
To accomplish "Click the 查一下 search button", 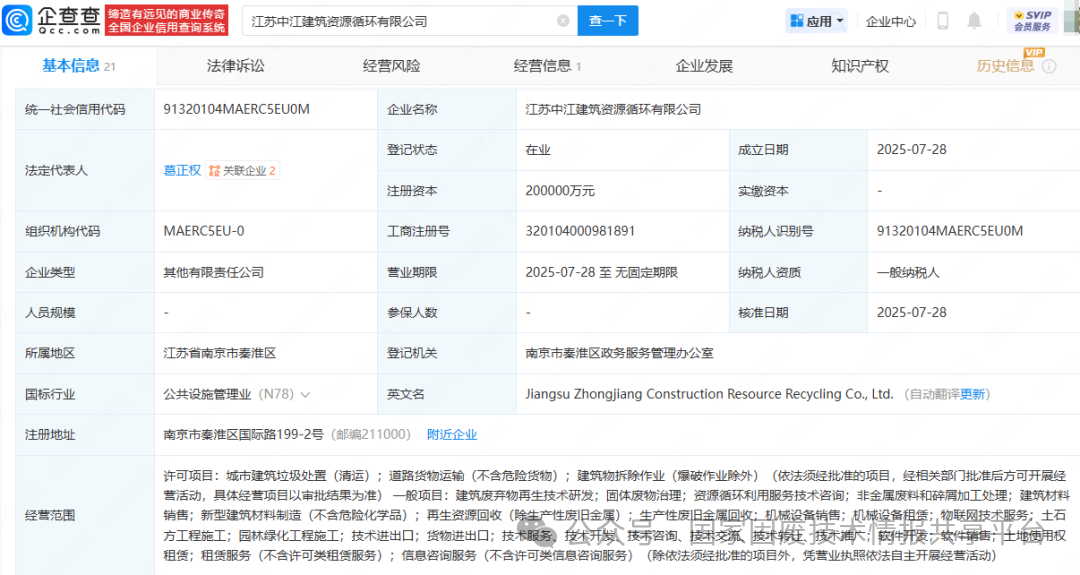I will coord(608,21).
